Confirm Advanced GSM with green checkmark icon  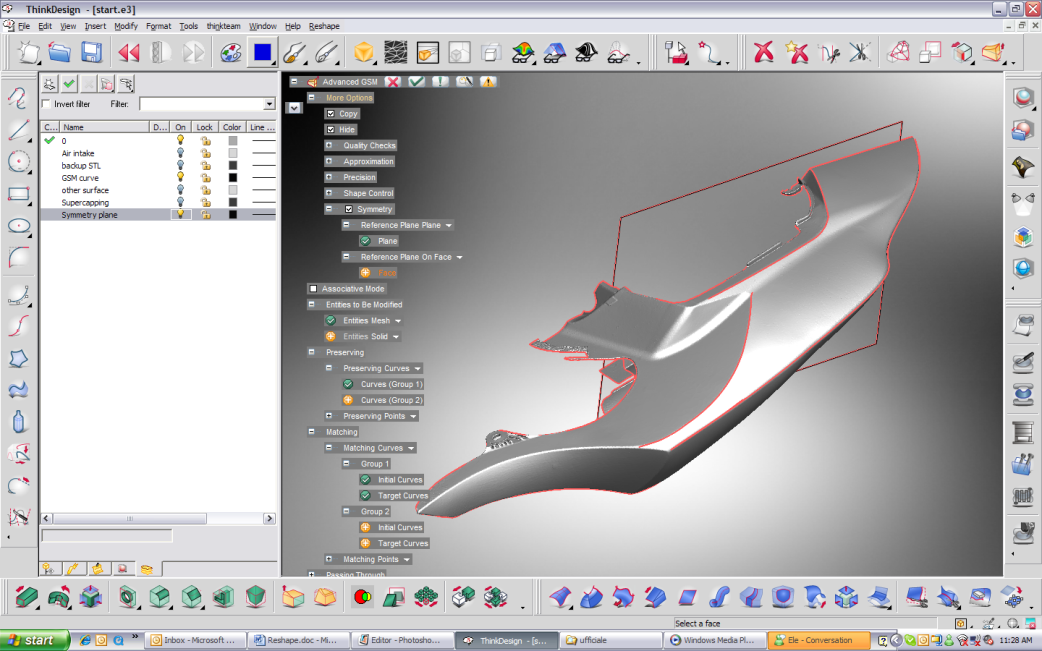416,82
